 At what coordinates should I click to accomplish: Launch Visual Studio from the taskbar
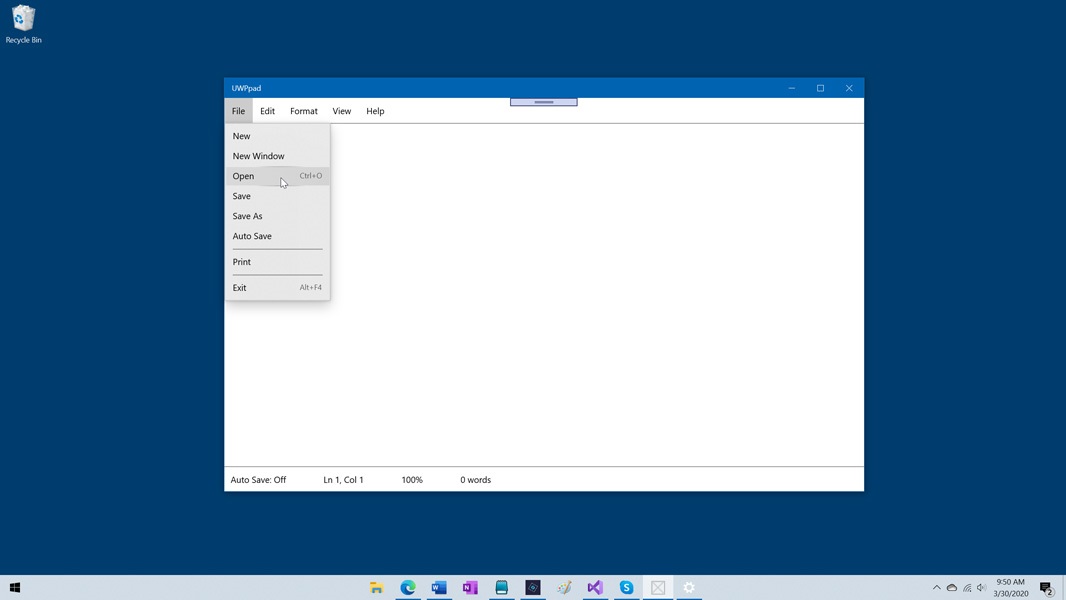(595, 588)
